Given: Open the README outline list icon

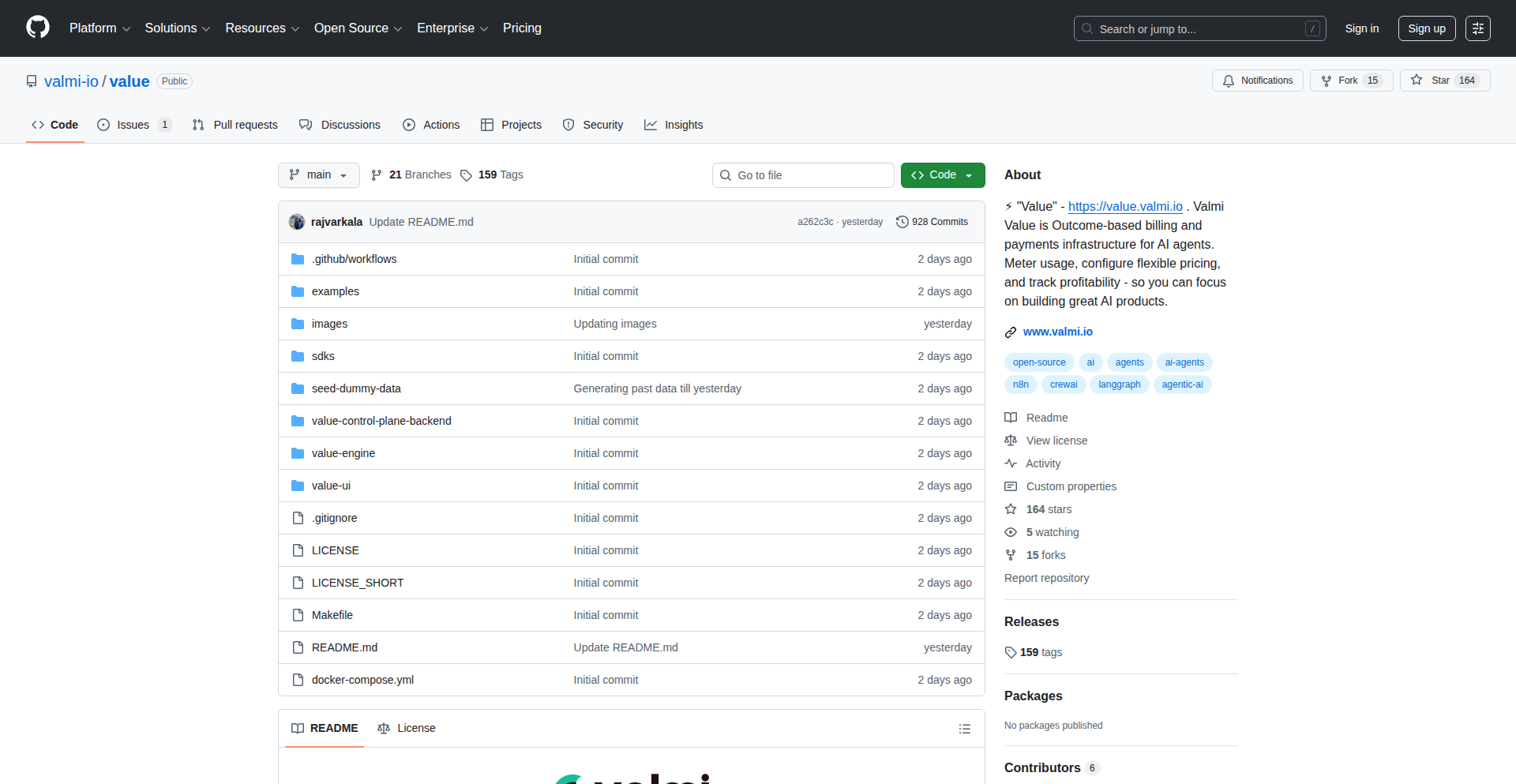Looking at the screenshot, I should pyautogui.click(x=964, y=729).
